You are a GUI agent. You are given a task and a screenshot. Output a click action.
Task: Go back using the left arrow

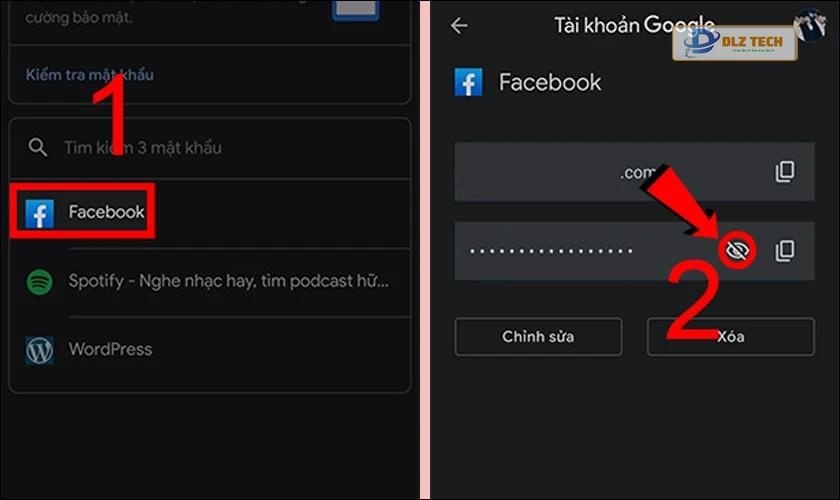[459, 25]
